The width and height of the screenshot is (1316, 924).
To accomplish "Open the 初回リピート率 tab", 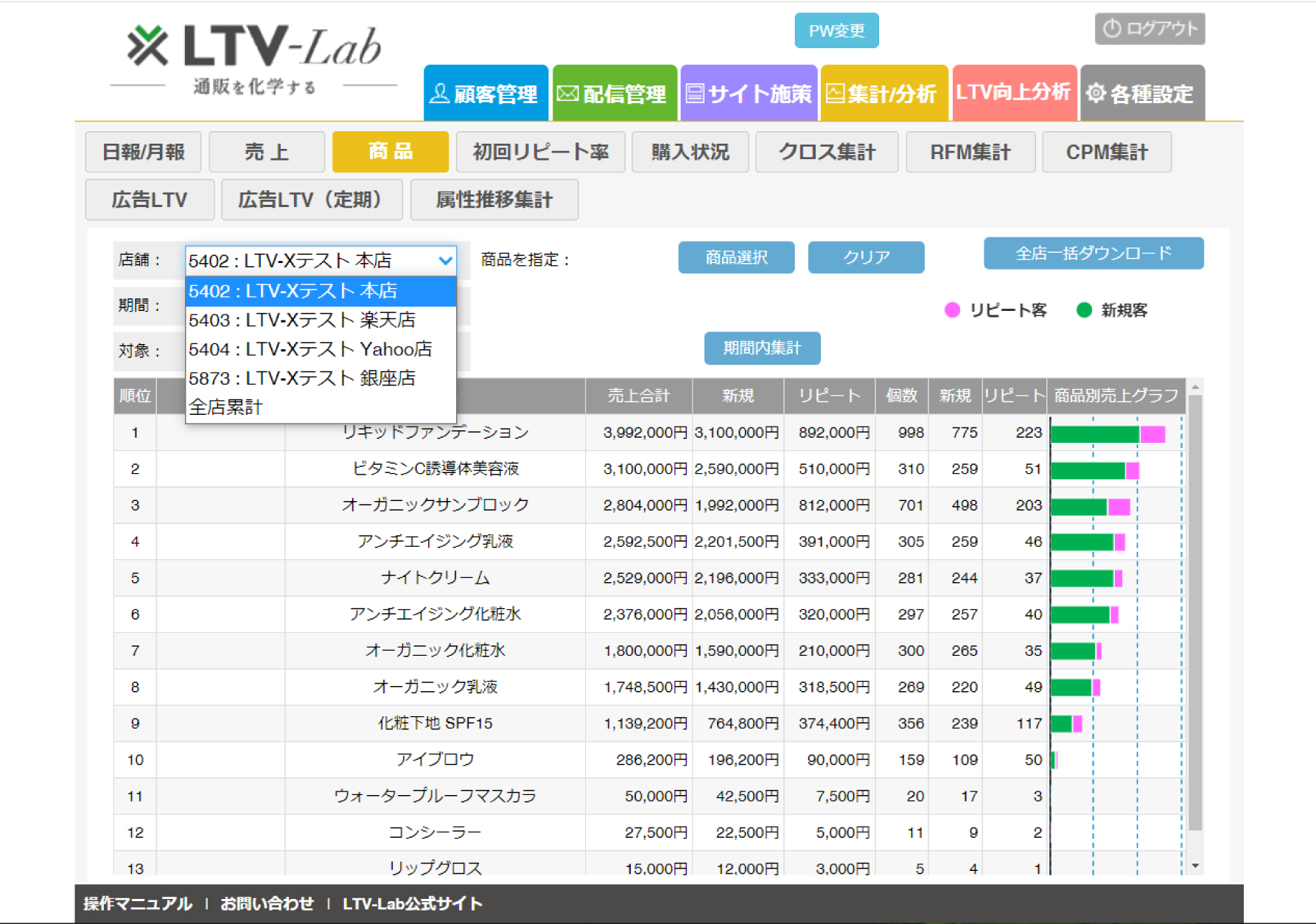I will tap(541, 152).
